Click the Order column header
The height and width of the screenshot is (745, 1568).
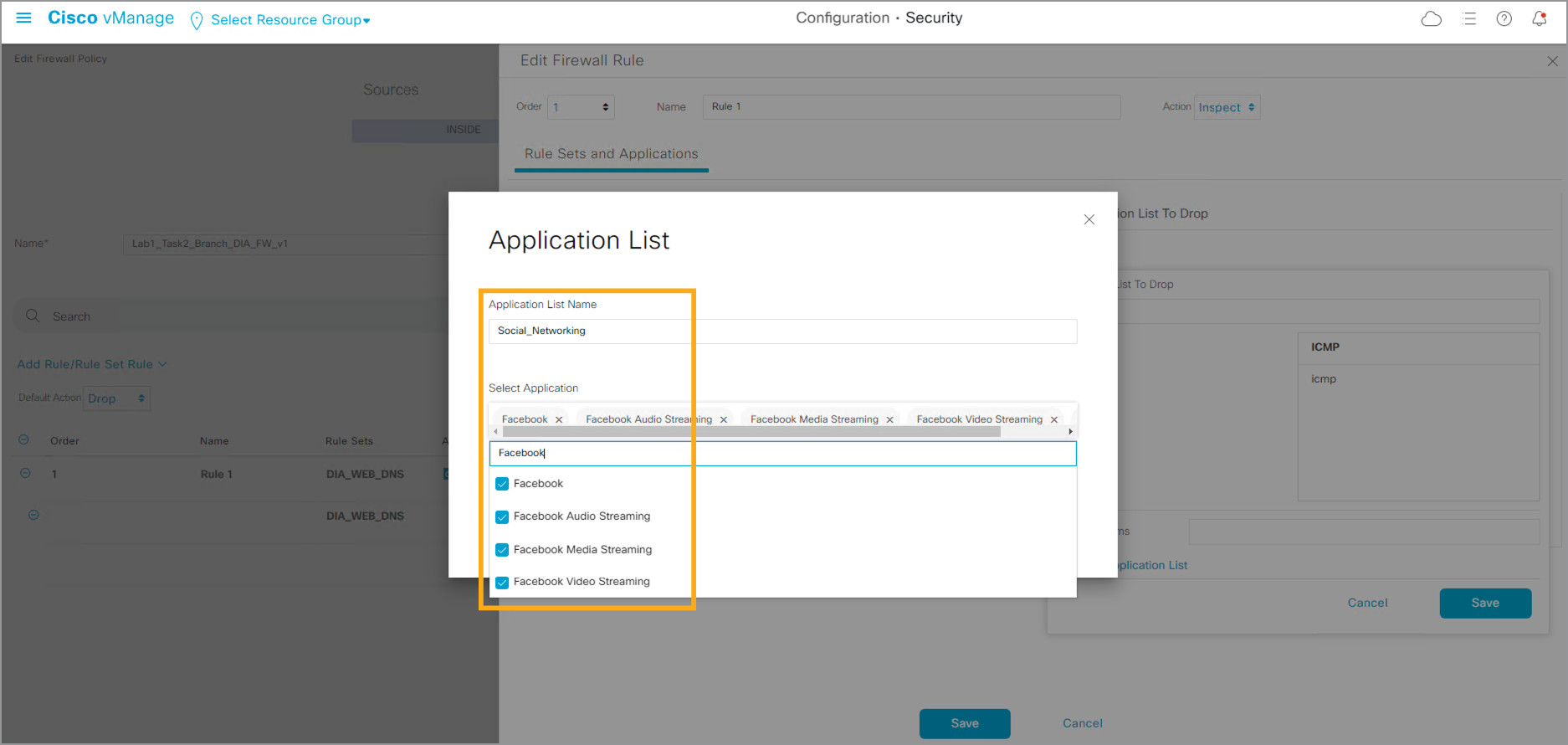pos(64,441)
